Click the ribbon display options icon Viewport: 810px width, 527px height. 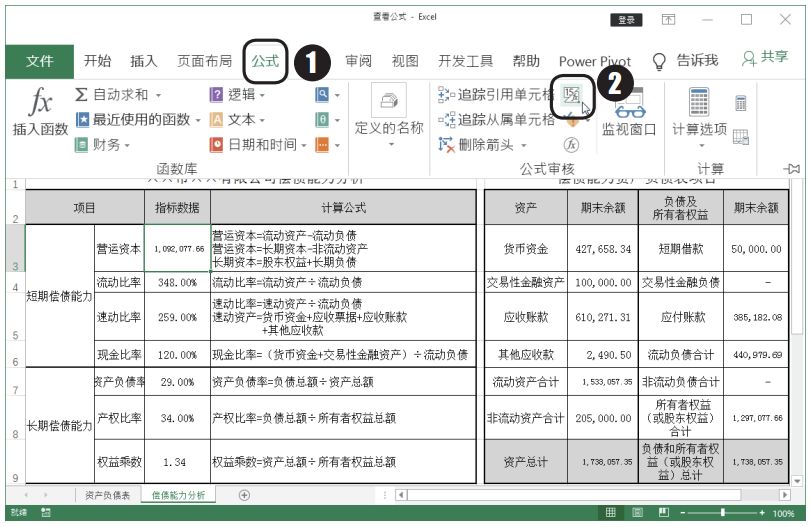click(x=668, y=20)
